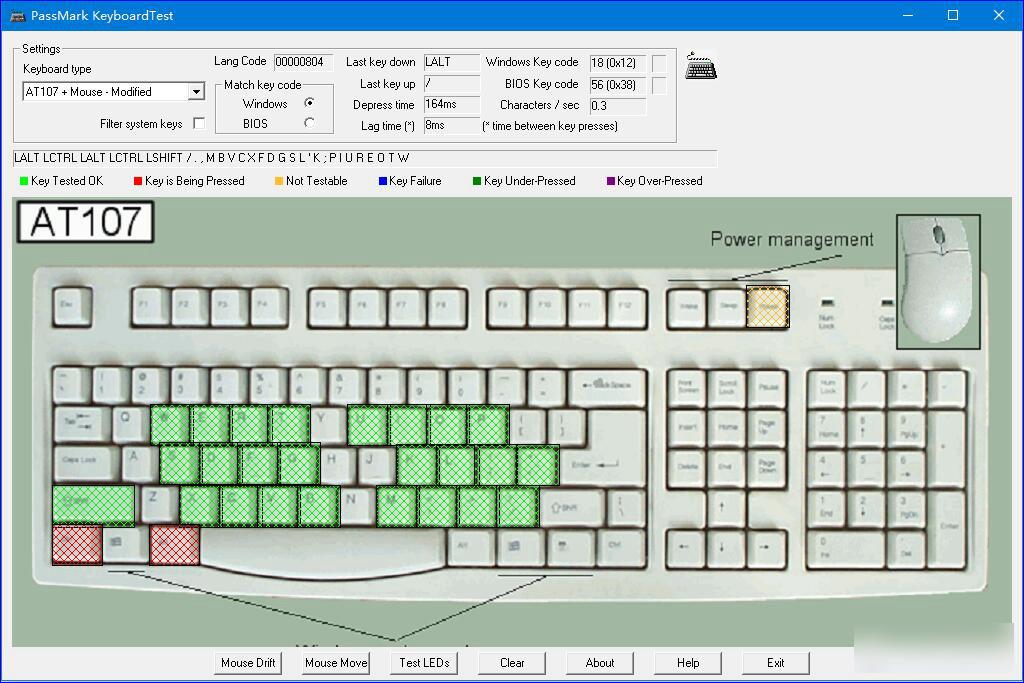Click the untested Q key
Image resolution: width=1024 pixels, height=683 pixels.
point(129,424)
